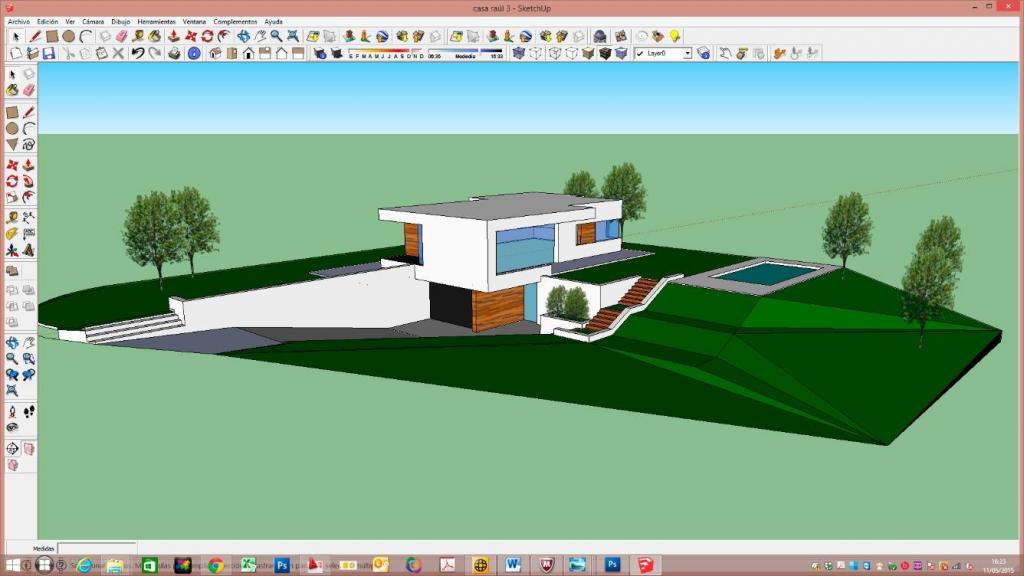The width and height of the screenshot is (1024, 576).
Task: Open the Herramientas menu
Action: pyautogui.click(x=155, y=21)
